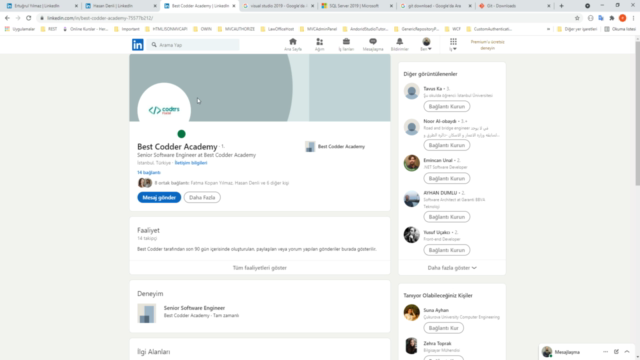Open the 14 bağlantı connections link

coord(149,173)
